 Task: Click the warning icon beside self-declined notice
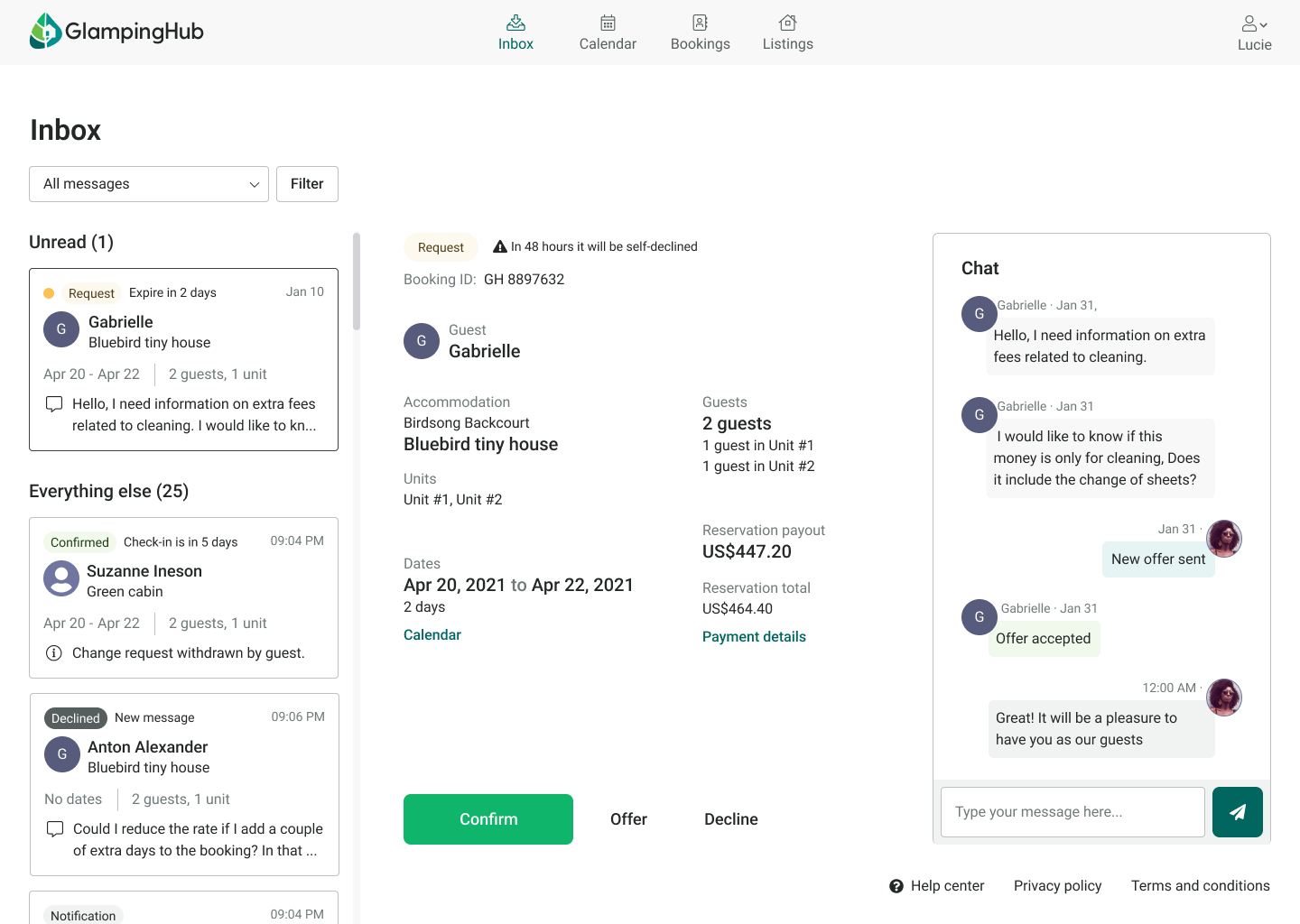pos(500,246)
